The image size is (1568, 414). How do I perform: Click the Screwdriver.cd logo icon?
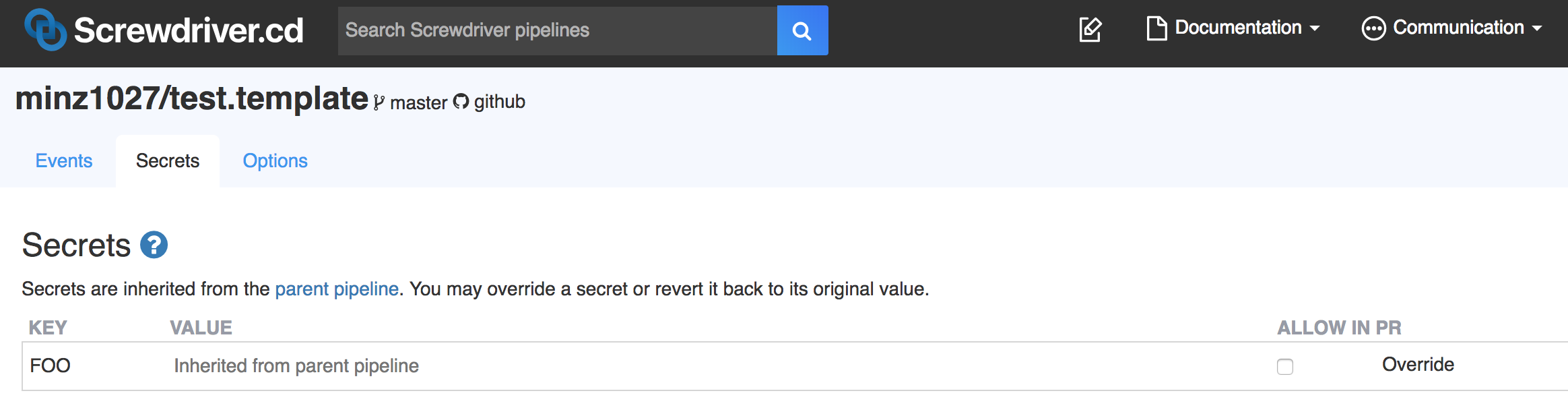[x=46, y=30]
